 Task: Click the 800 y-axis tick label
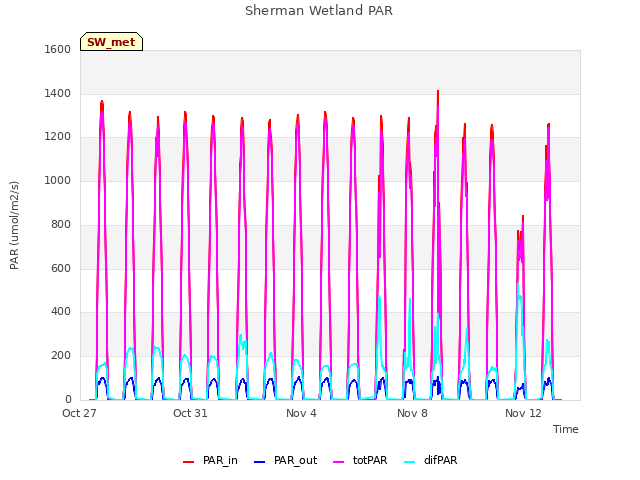61,224
